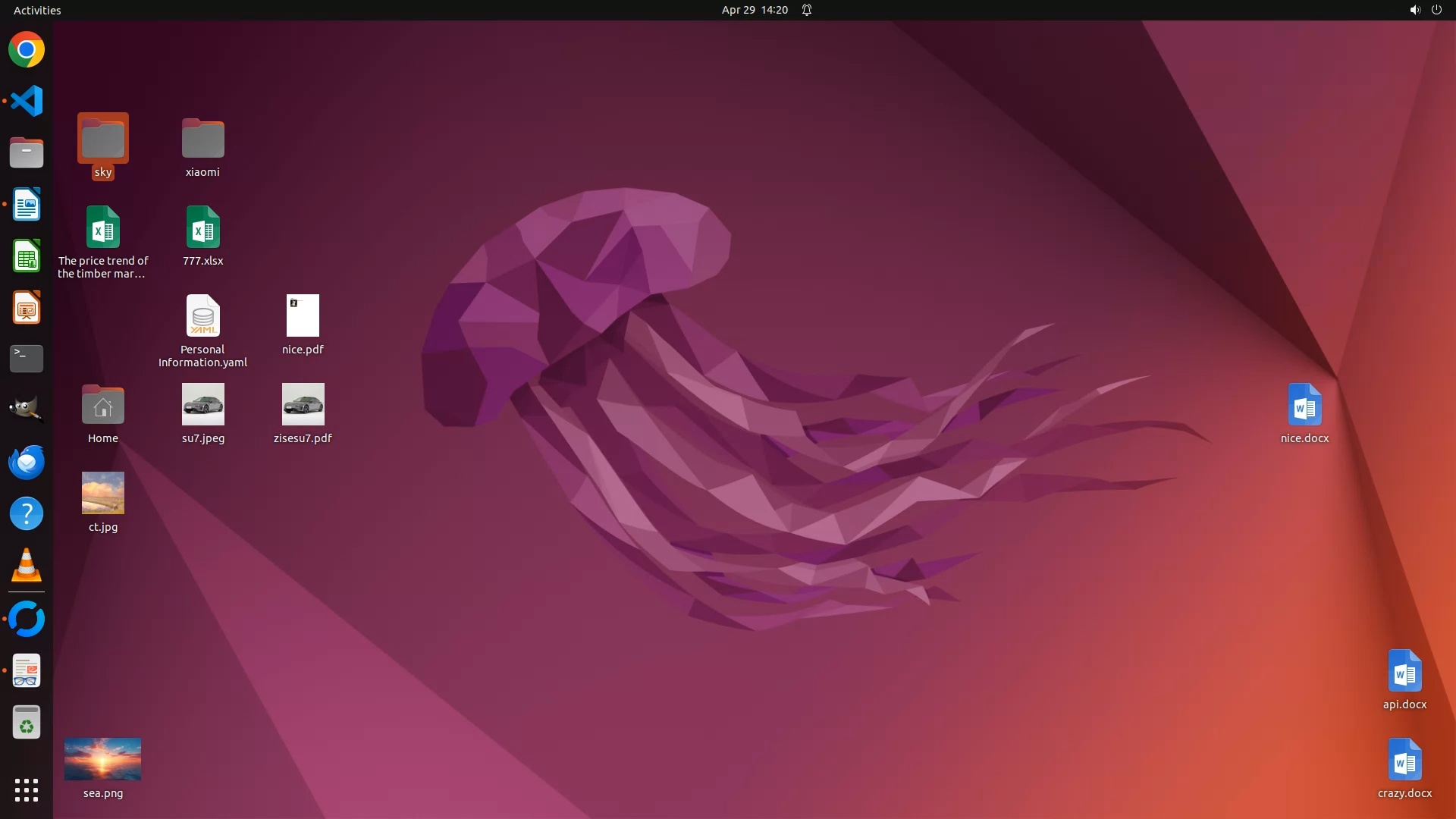Select the xiaomi folder
This screenshot has height=819, width=1456.
click(x=202, y=140)
